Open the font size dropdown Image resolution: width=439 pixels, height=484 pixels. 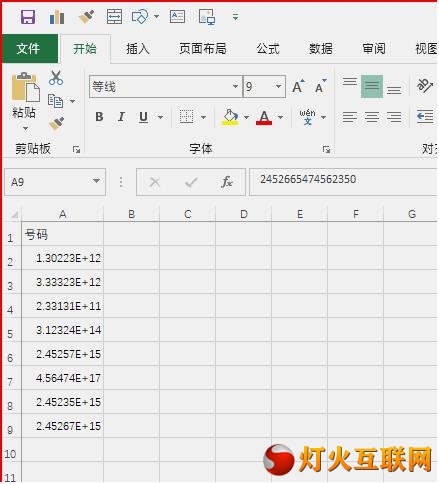[278, 86]
